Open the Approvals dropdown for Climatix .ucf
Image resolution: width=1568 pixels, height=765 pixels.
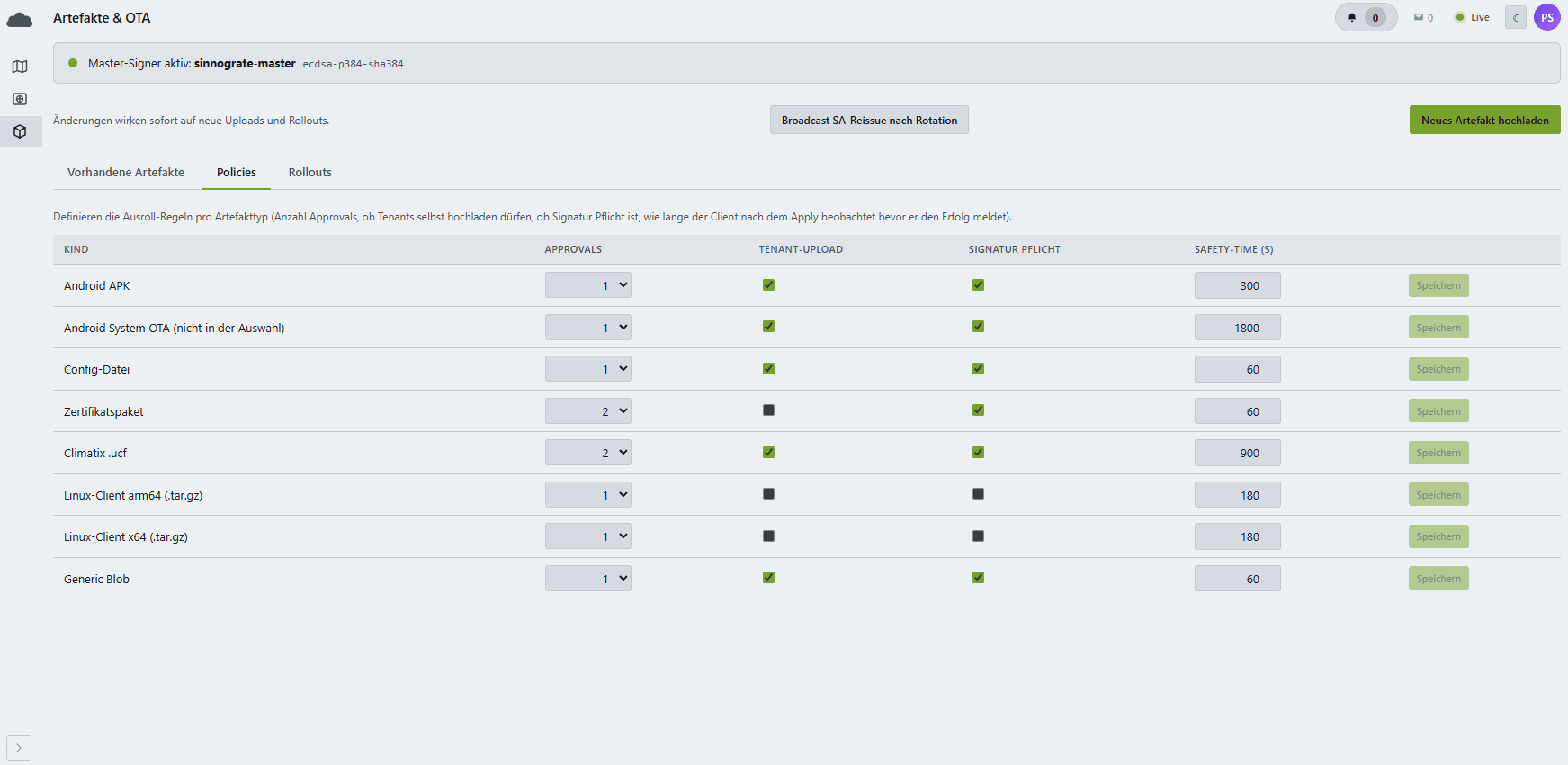pos(588,453)
